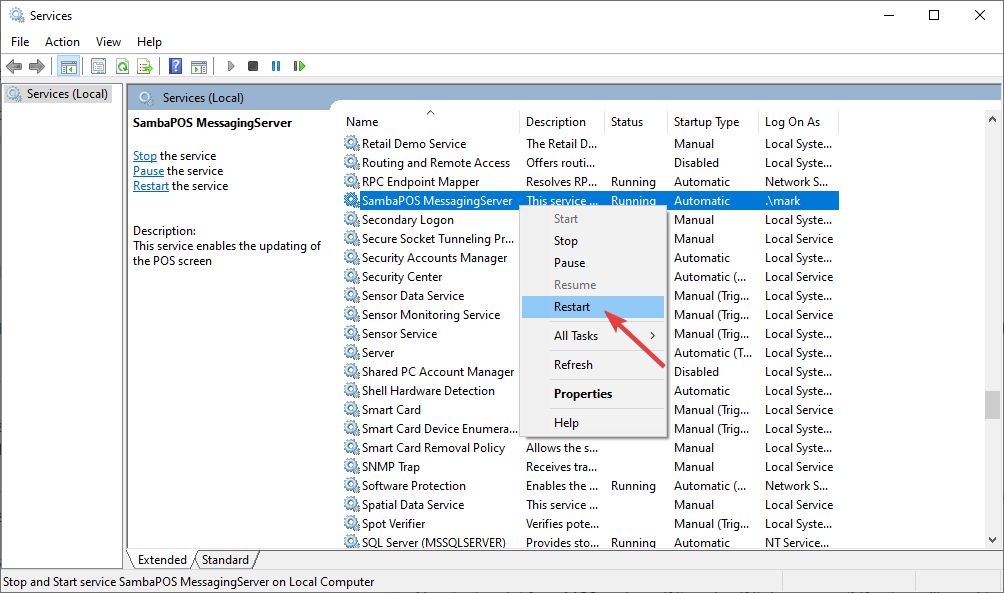The width and height of the screenshot is (1004, 593).
Task: Open the Help menu in the menu bar
Action: (149, 42)
